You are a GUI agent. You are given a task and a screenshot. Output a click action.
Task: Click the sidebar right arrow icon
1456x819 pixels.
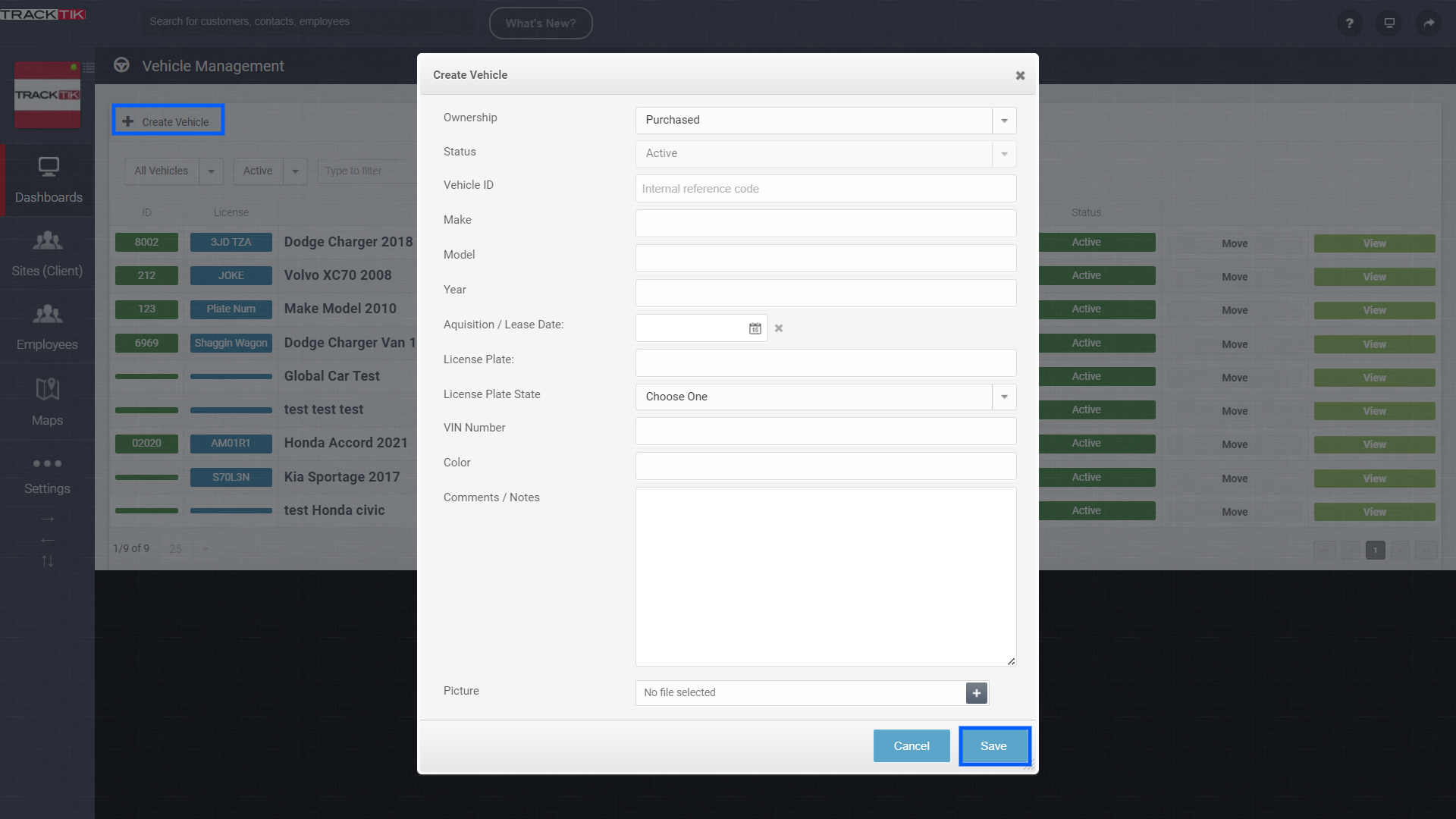pos(48,519)
